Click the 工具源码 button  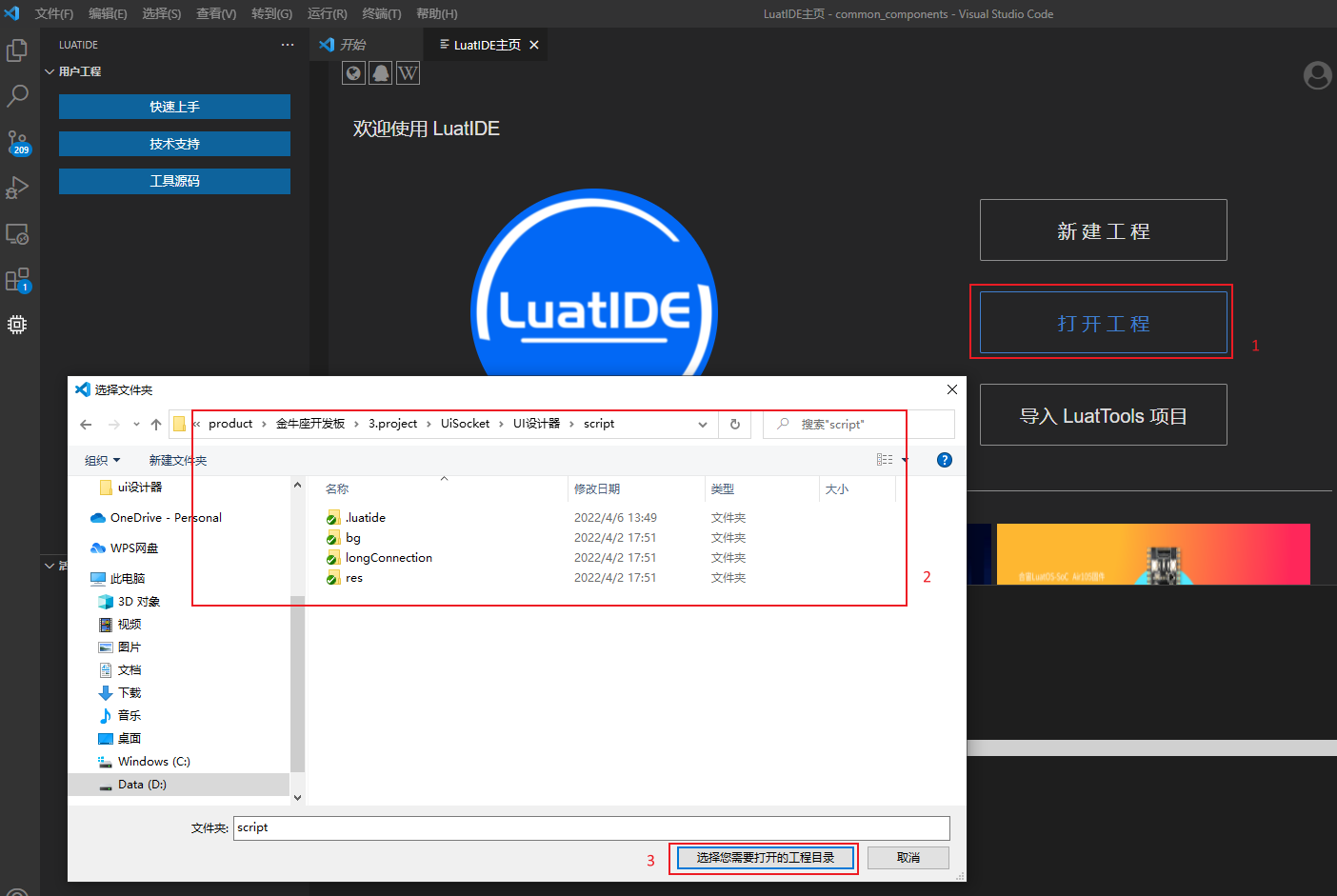click(174, 181)
